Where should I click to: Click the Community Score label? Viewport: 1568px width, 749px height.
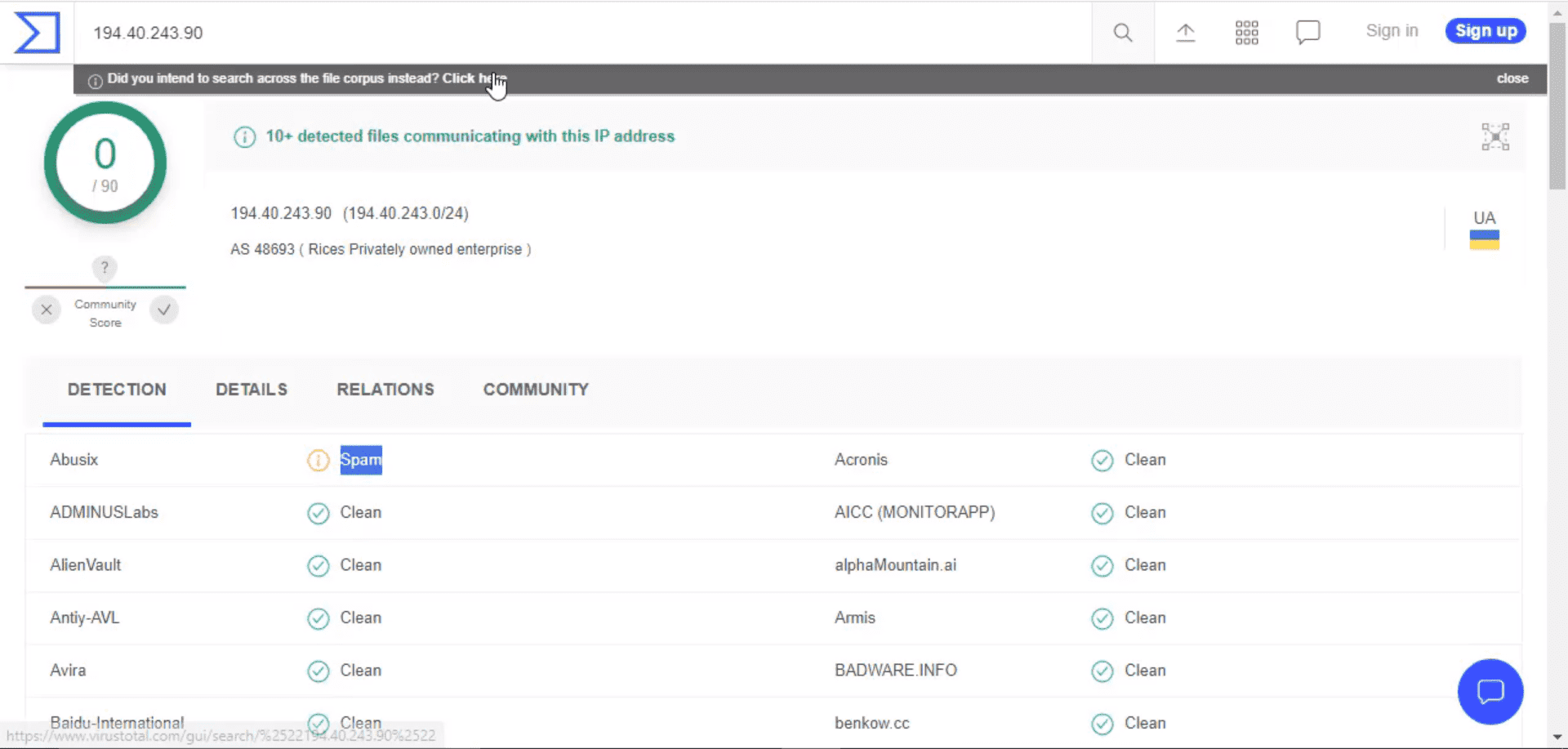tap(105, 314)
